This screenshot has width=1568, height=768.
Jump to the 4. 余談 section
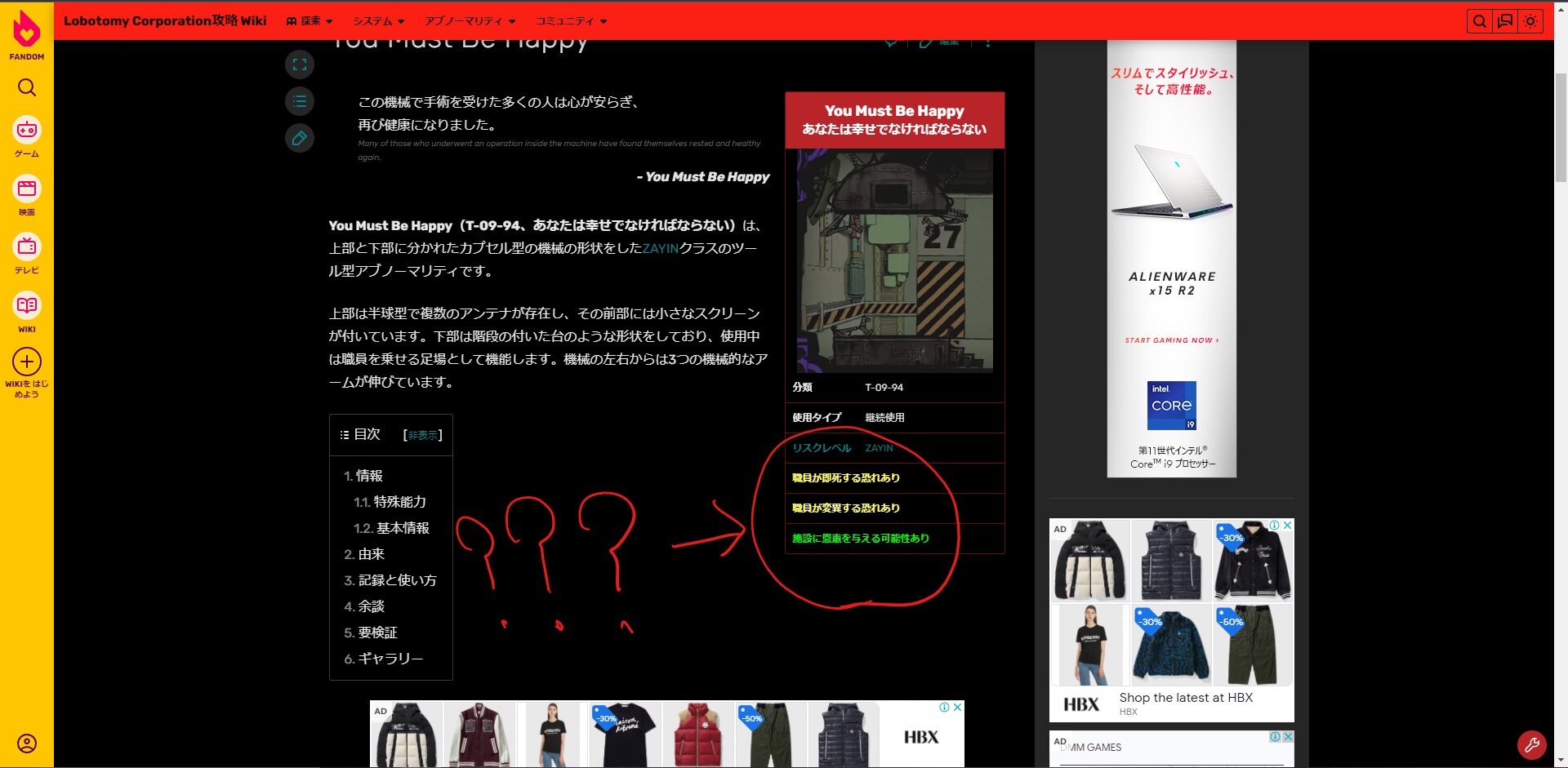pyautogui.click(x=364, y=606)
